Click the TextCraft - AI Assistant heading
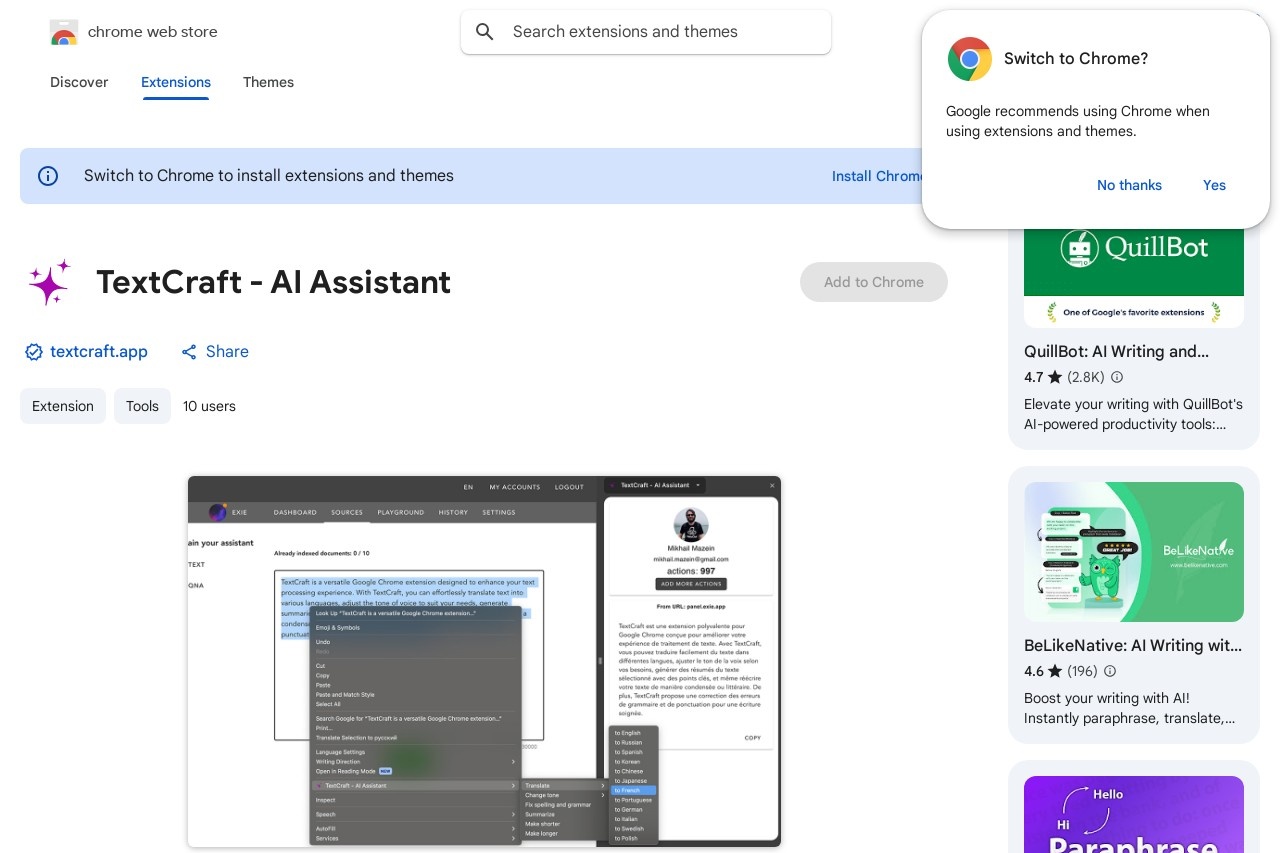 [x=274, y=282]
